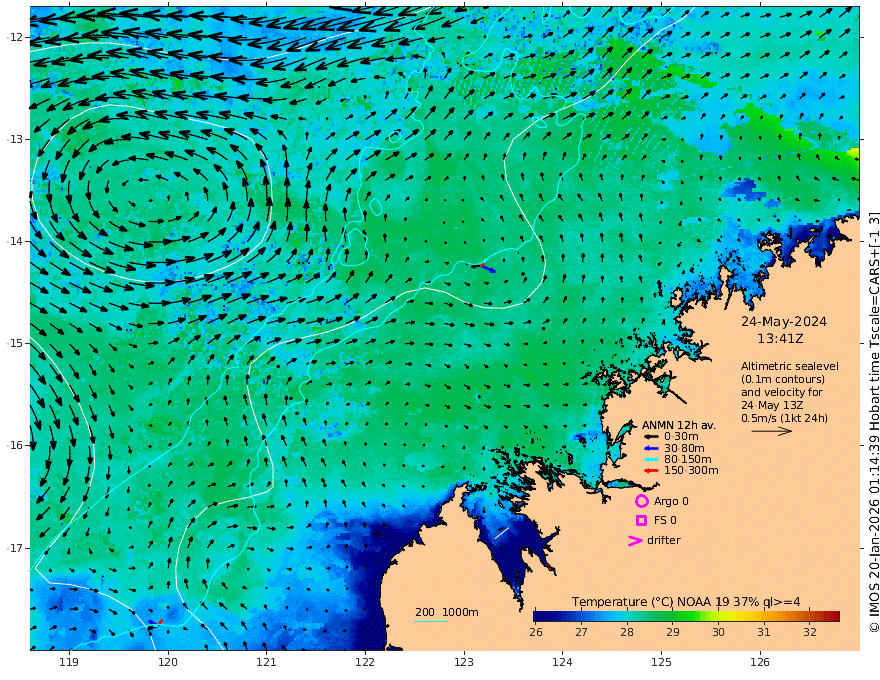Click the colorbar tick label 28
Screen dimensions: 880x680
[627, 632]
